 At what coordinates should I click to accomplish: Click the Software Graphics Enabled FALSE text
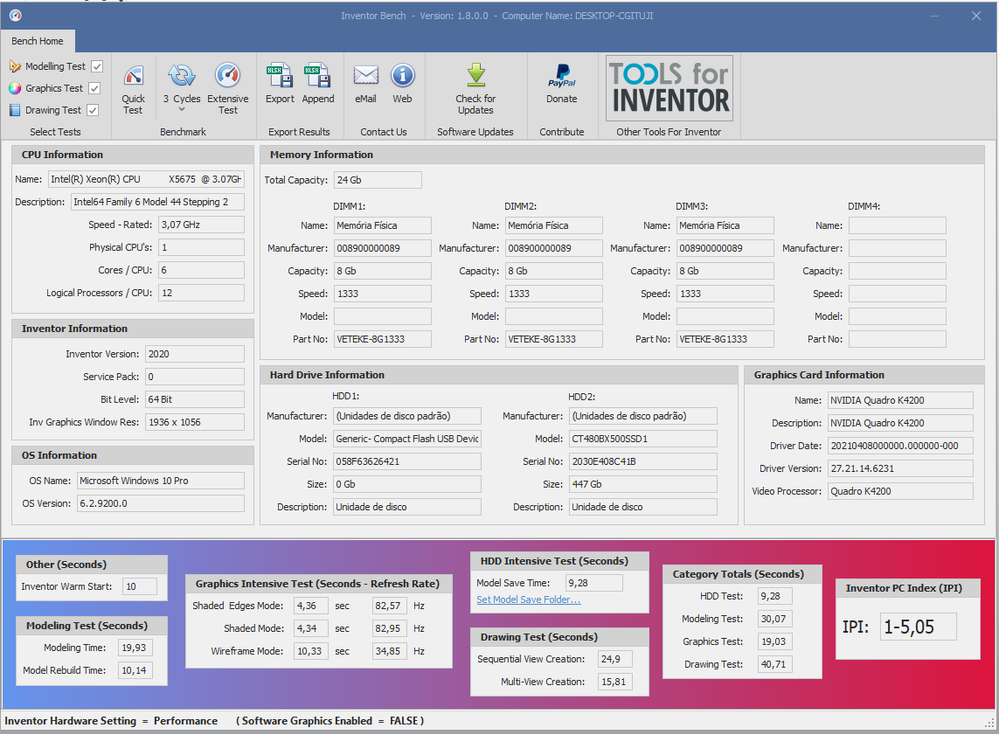(330, 721)
